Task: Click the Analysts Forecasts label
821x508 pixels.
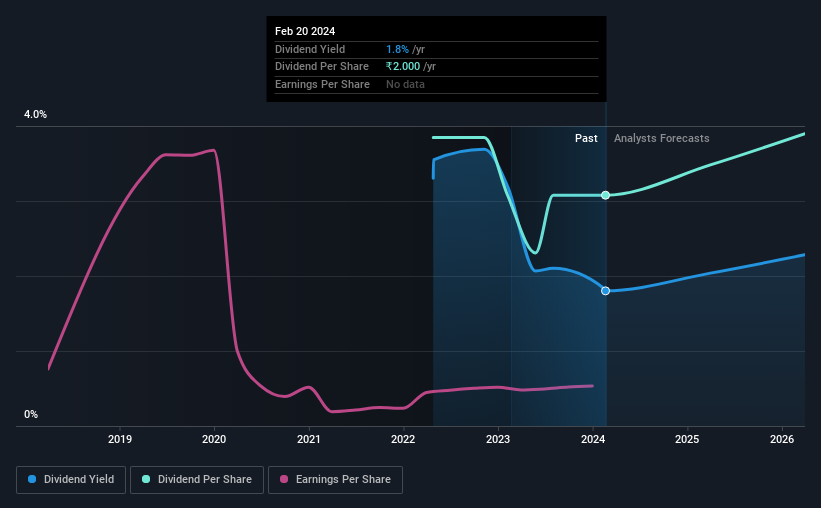Action: 661,138
